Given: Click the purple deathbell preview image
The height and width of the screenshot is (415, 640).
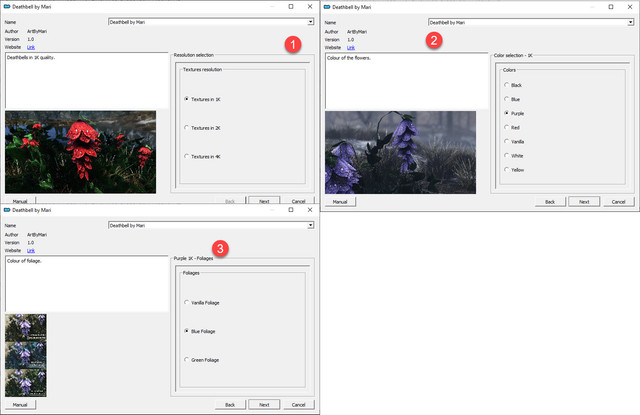Looking at the screenshot, I should pyautogui.click(x=400, y=152).
